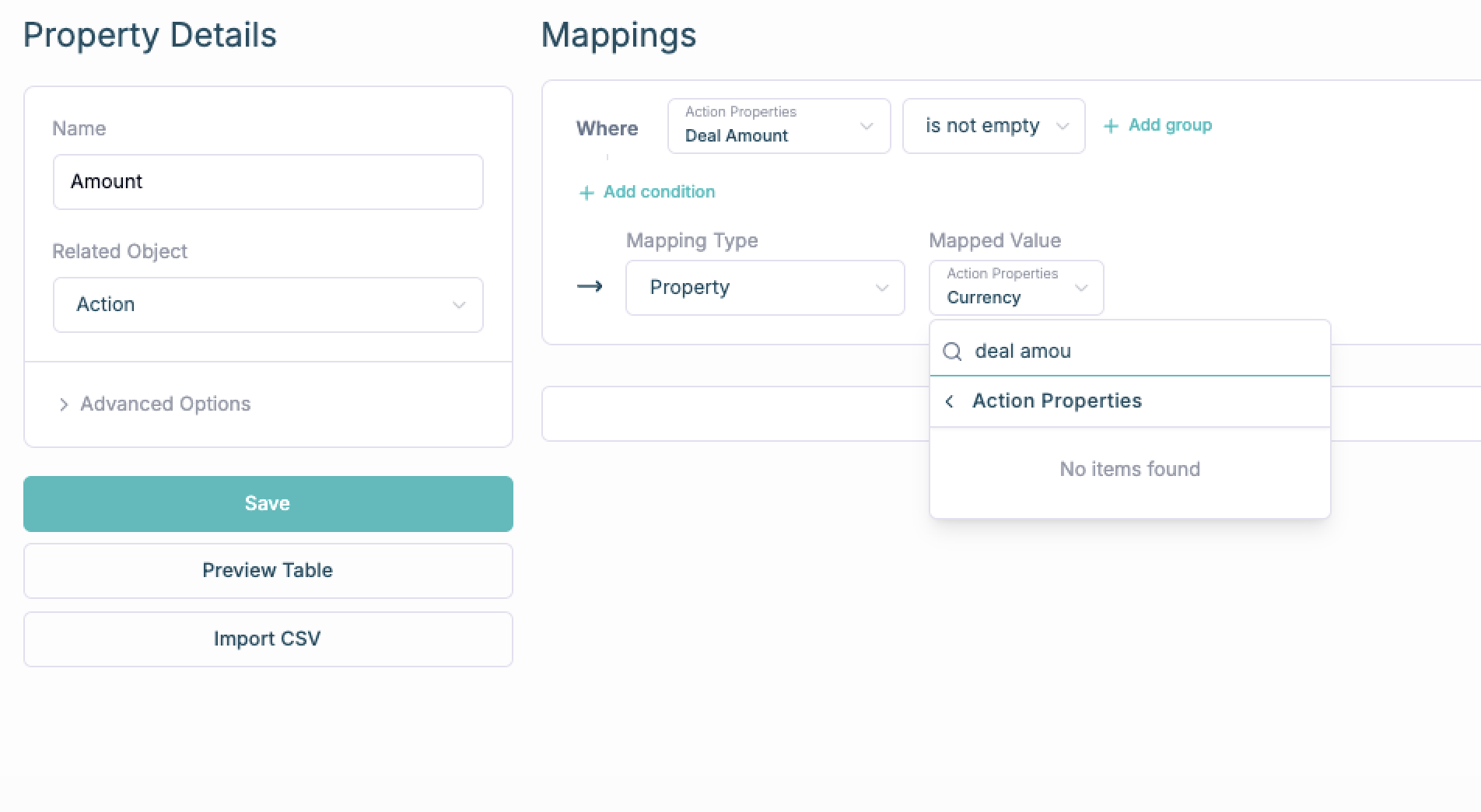Open the Mapping Type Property dropdown
The image size is (1481, 812).
click(x=765, y=288)
